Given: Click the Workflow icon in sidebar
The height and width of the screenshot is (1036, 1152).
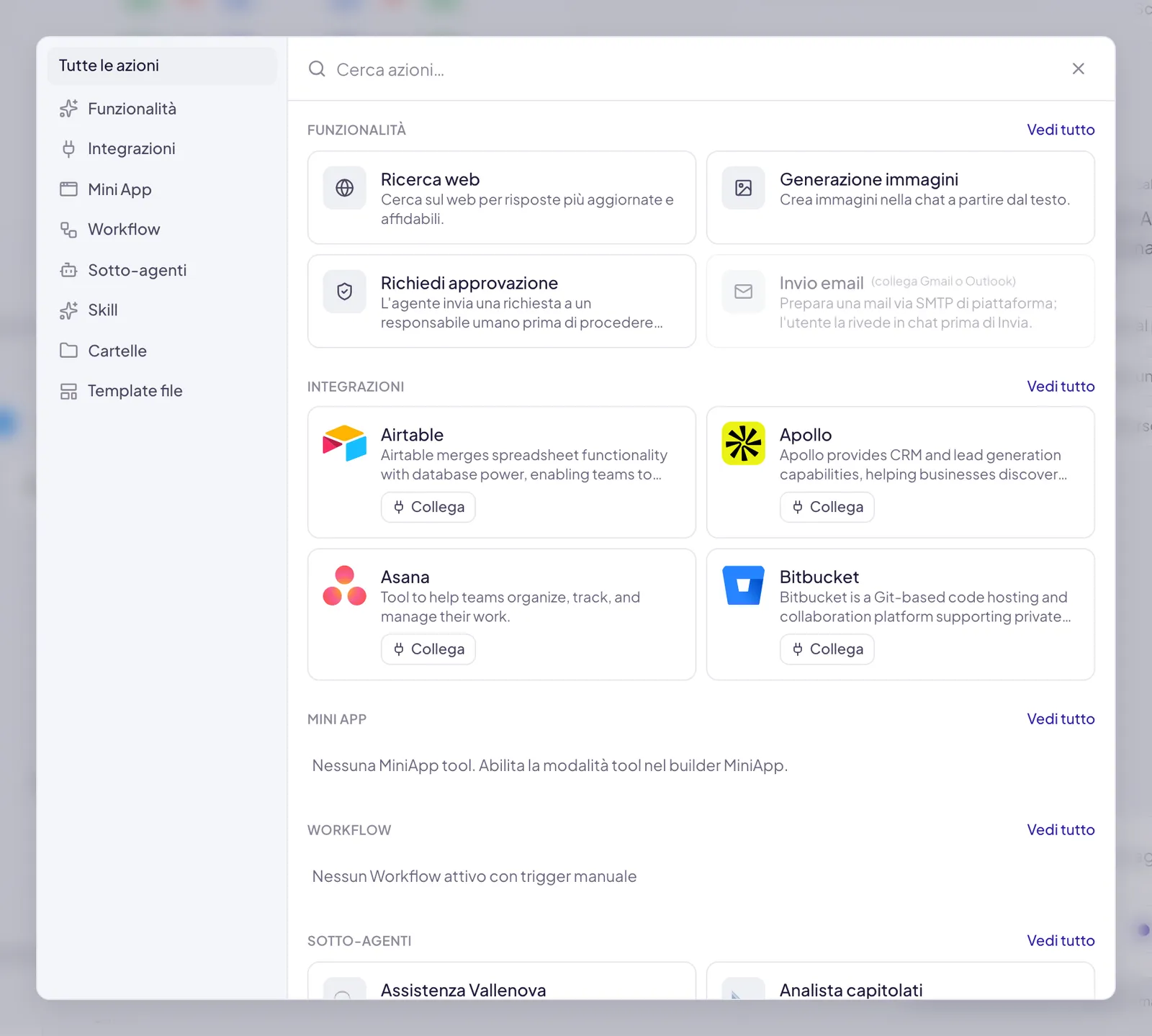Looking at the screenshot, I should (x=68, y=230).
